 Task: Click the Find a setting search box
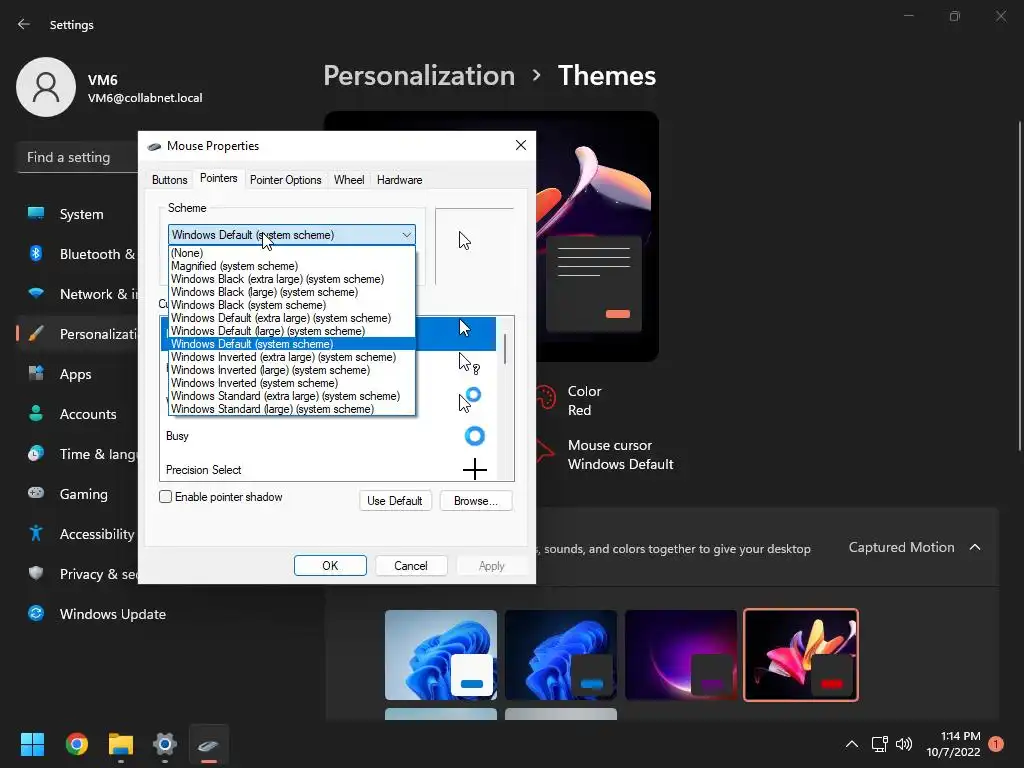(77, 157)
